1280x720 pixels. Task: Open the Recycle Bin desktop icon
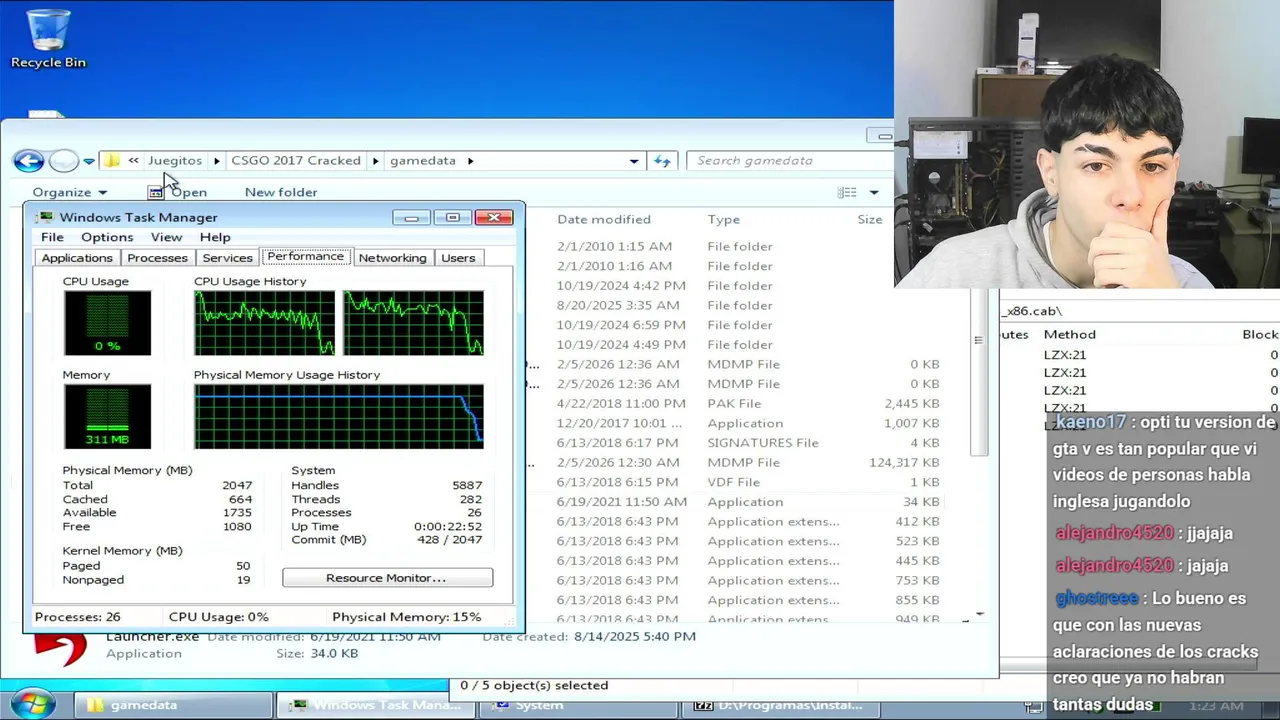pos(48,40)
